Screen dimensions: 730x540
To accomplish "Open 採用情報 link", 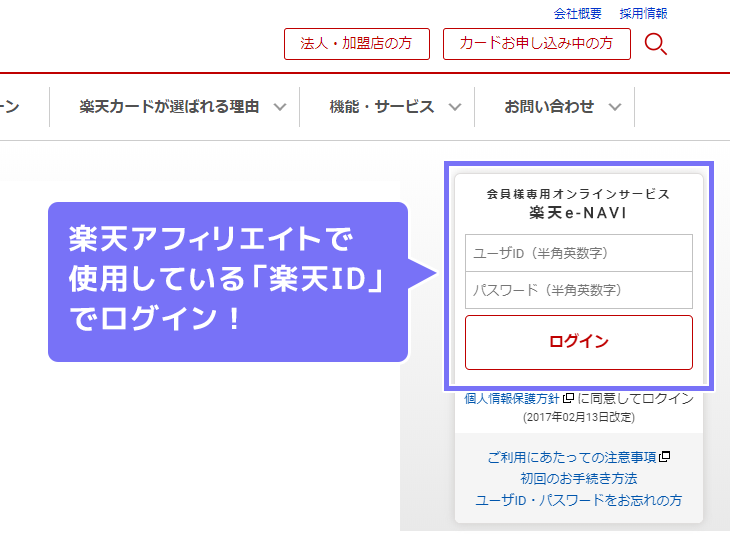I will [x=643, y=14].
